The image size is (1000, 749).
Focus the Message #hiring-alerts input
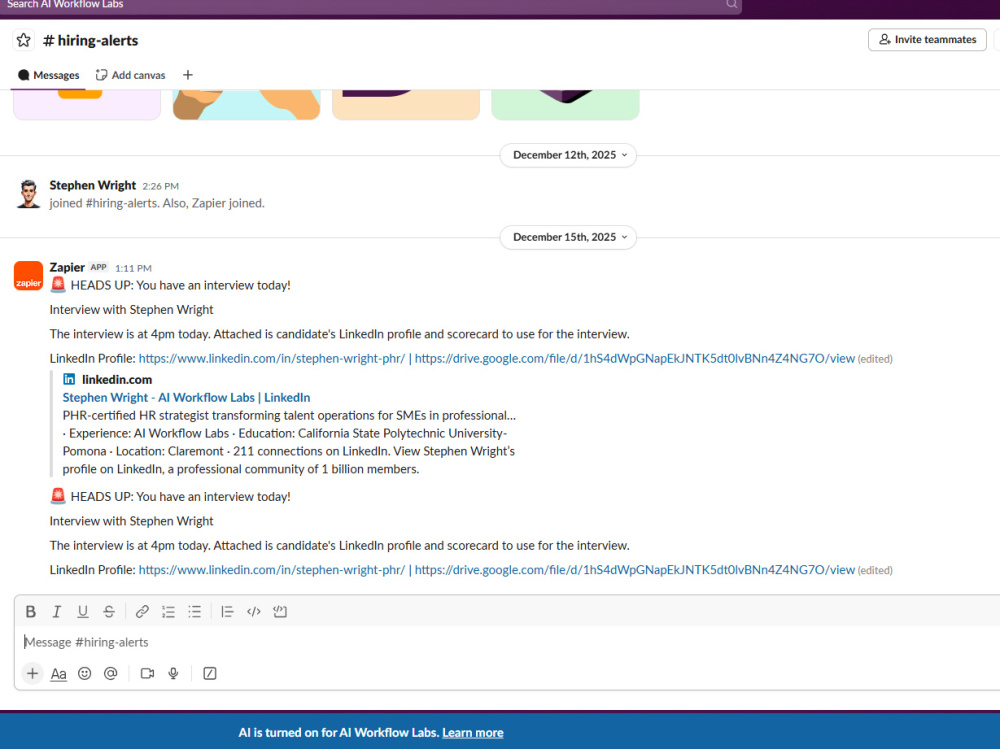click(510, 642)
